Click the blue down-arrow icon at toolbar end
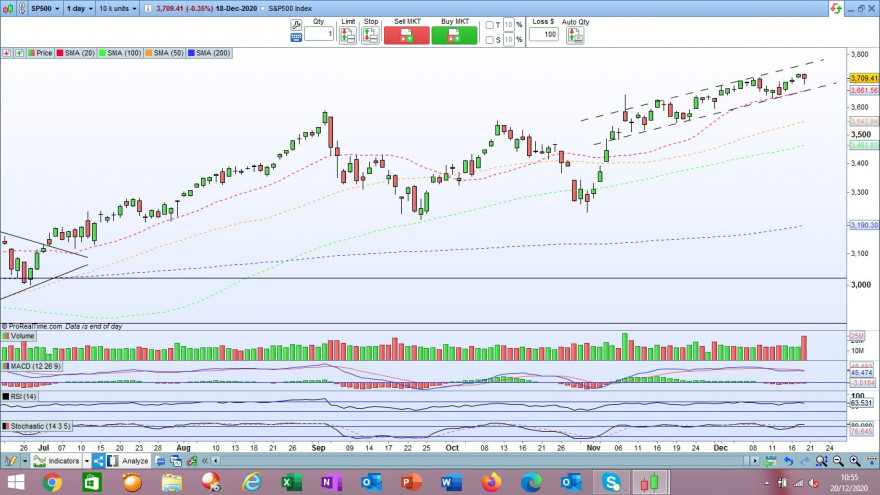The height and width of the screenshot is (495, 880). click(872, 461)
